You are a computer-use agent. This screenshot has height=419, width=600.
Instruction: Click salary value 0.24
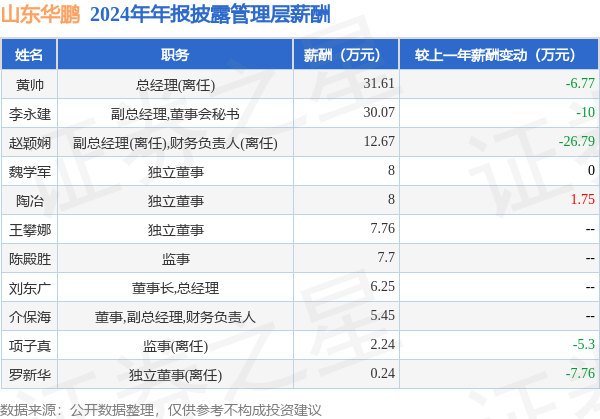[382, 373]
